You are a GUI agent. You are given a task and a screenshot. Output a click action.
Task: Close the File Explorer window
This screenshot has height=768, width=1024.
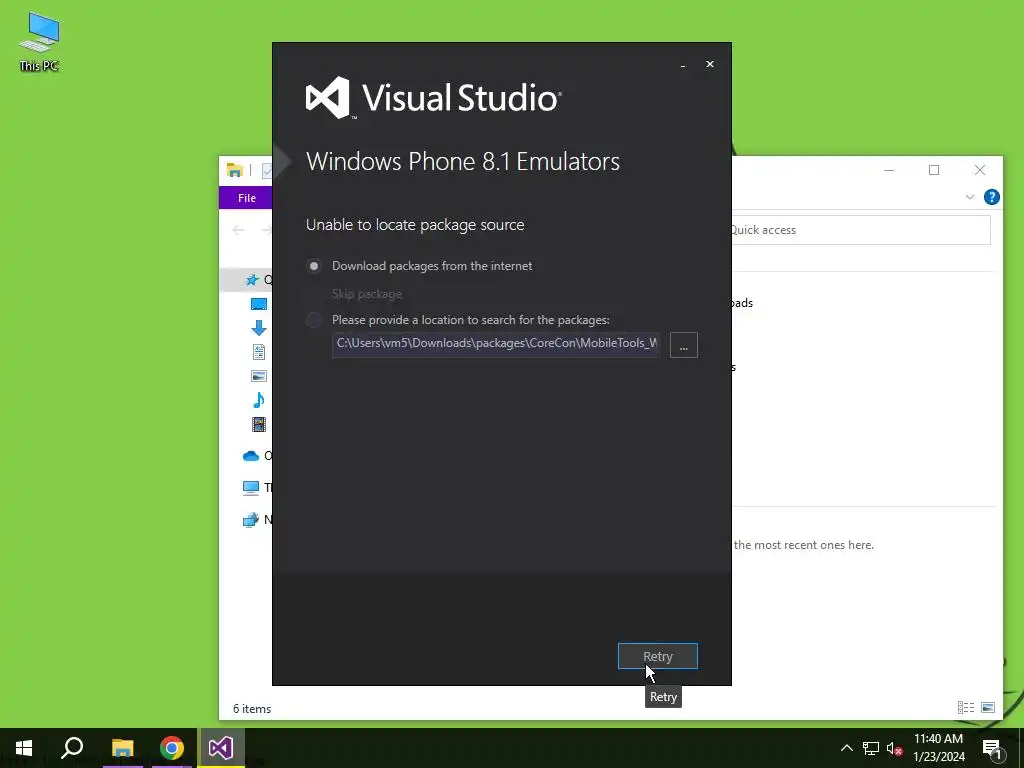pyautogui.click(x=980, y=170)
